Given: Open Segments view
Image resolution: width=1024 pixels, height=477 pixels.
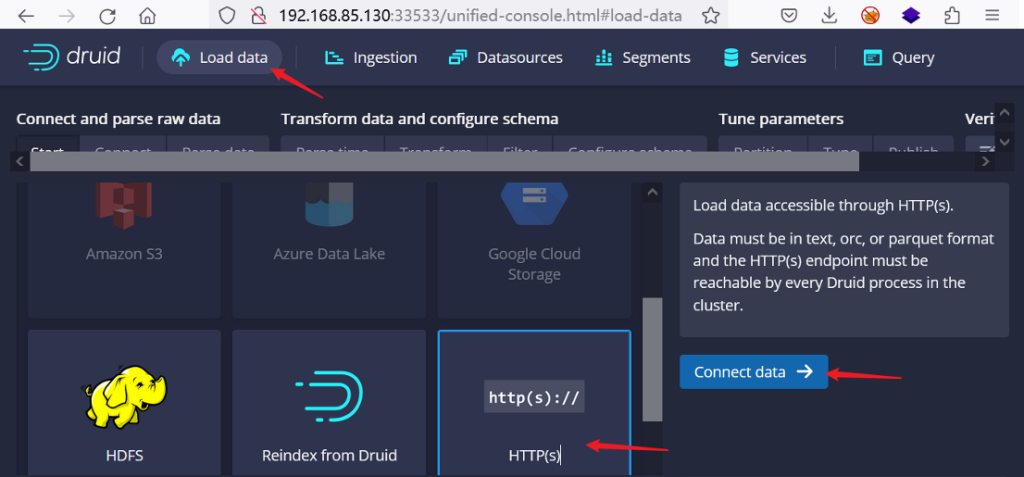Looking at the screenshot, I should point(643,58).
